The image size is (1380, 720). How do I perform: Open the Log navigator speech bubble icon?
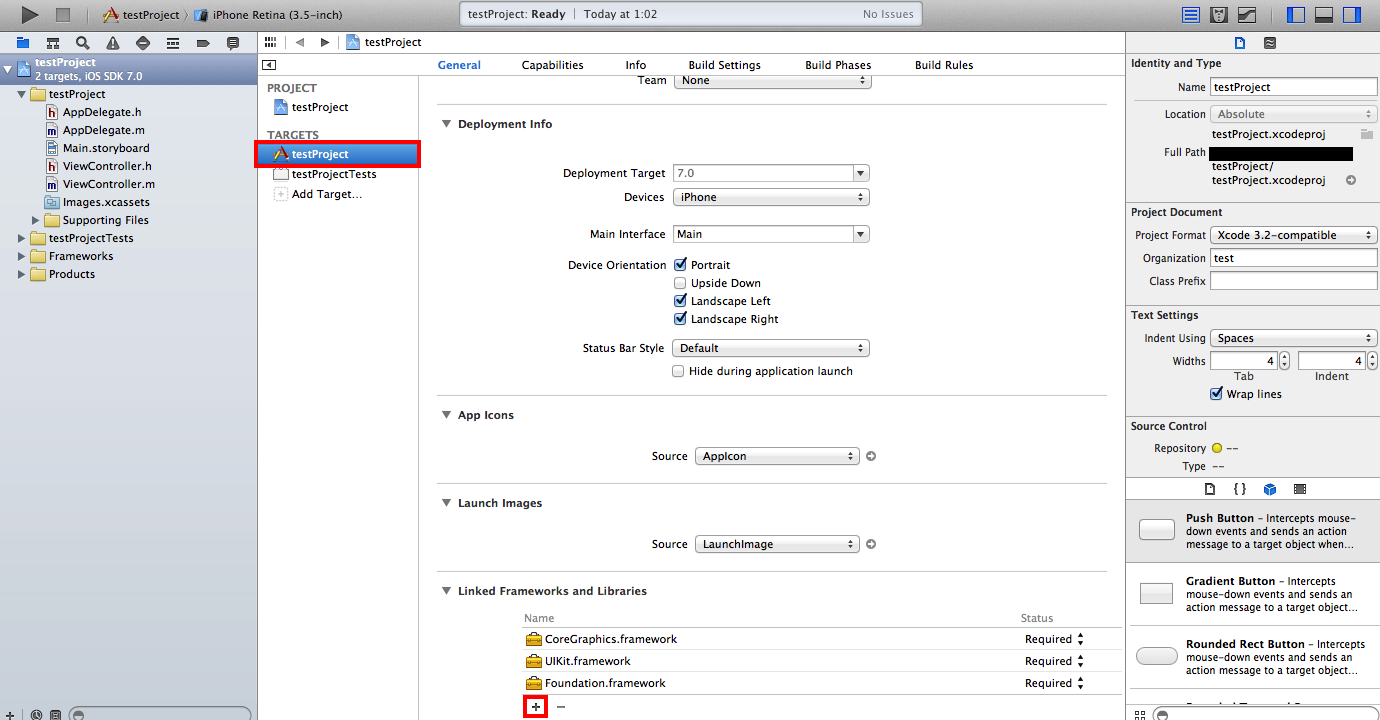(233, 43)
